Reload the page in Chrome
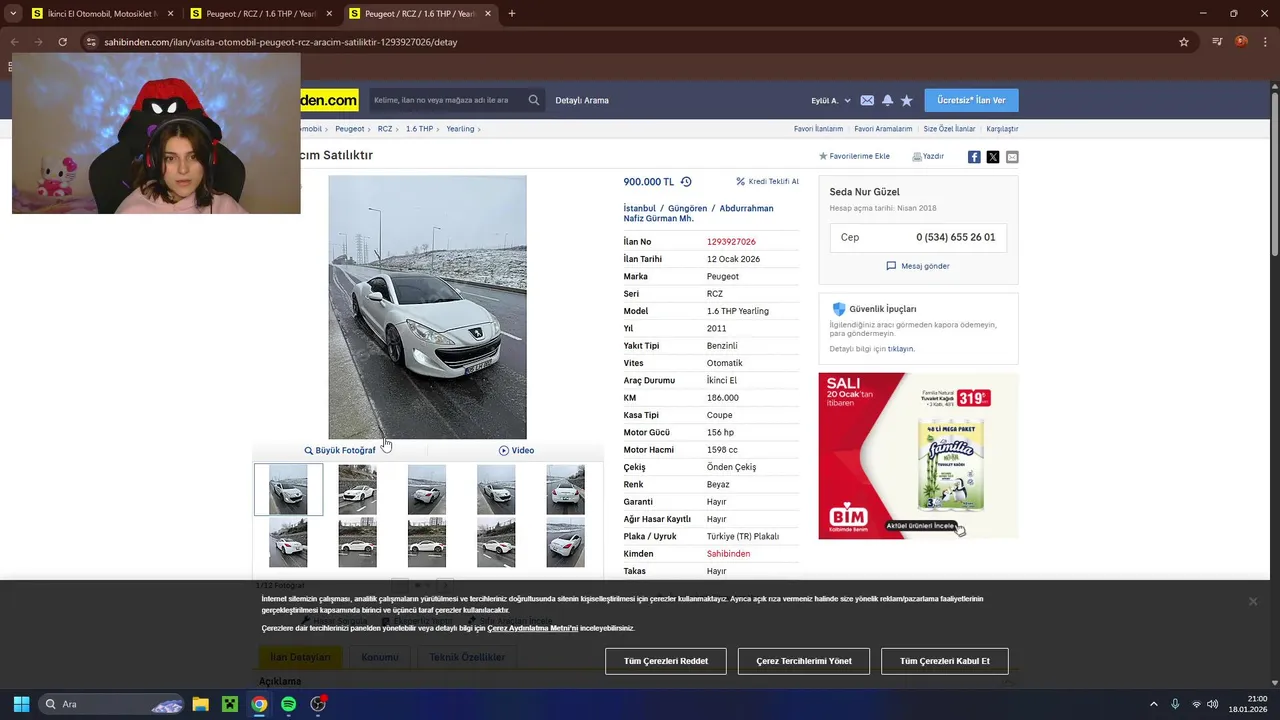Image resolution: width=1280 pixels, height=720 pixels. coord(62,42)
